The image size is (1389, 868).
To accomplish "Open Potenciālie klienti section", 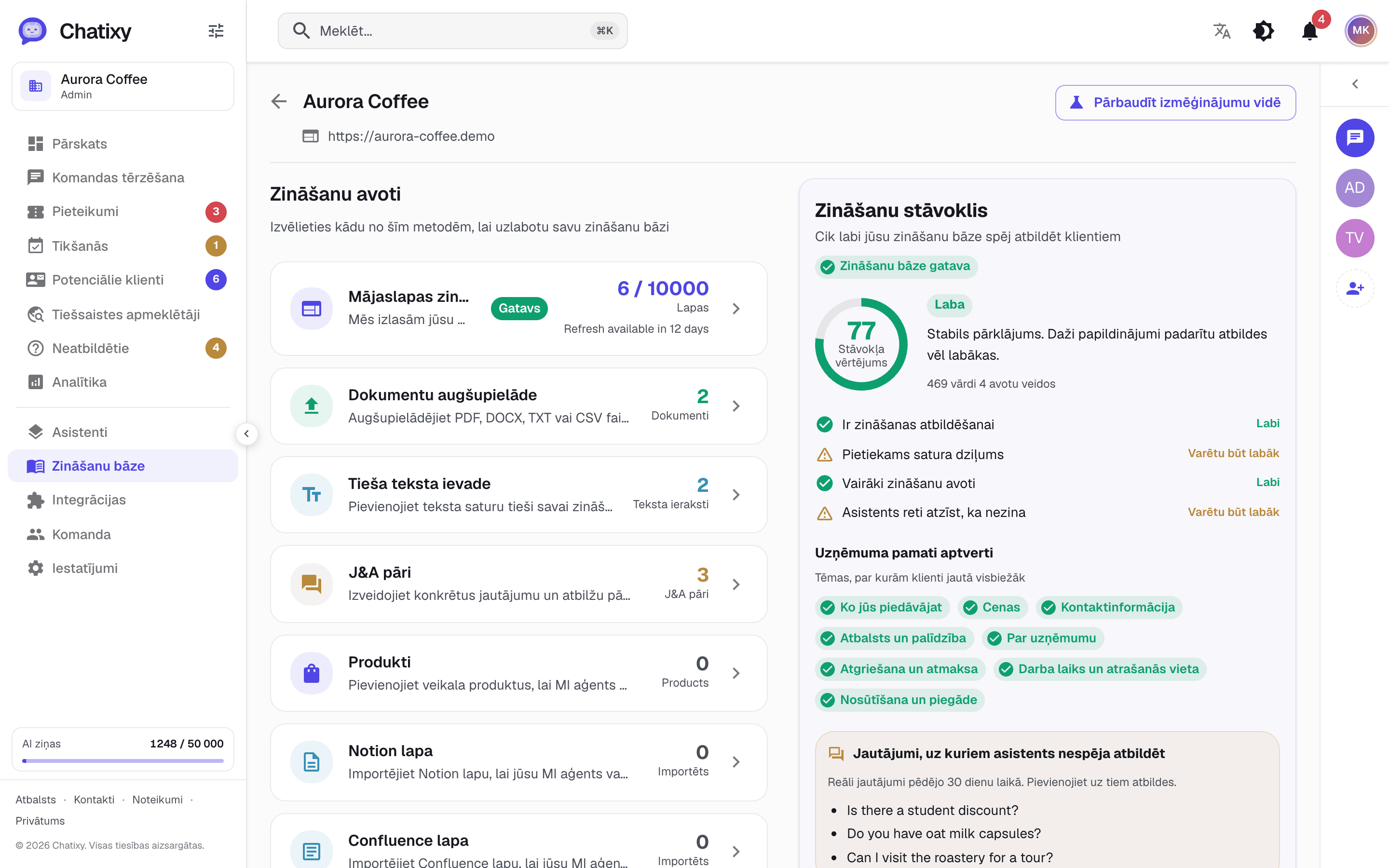I will point(123,280).
